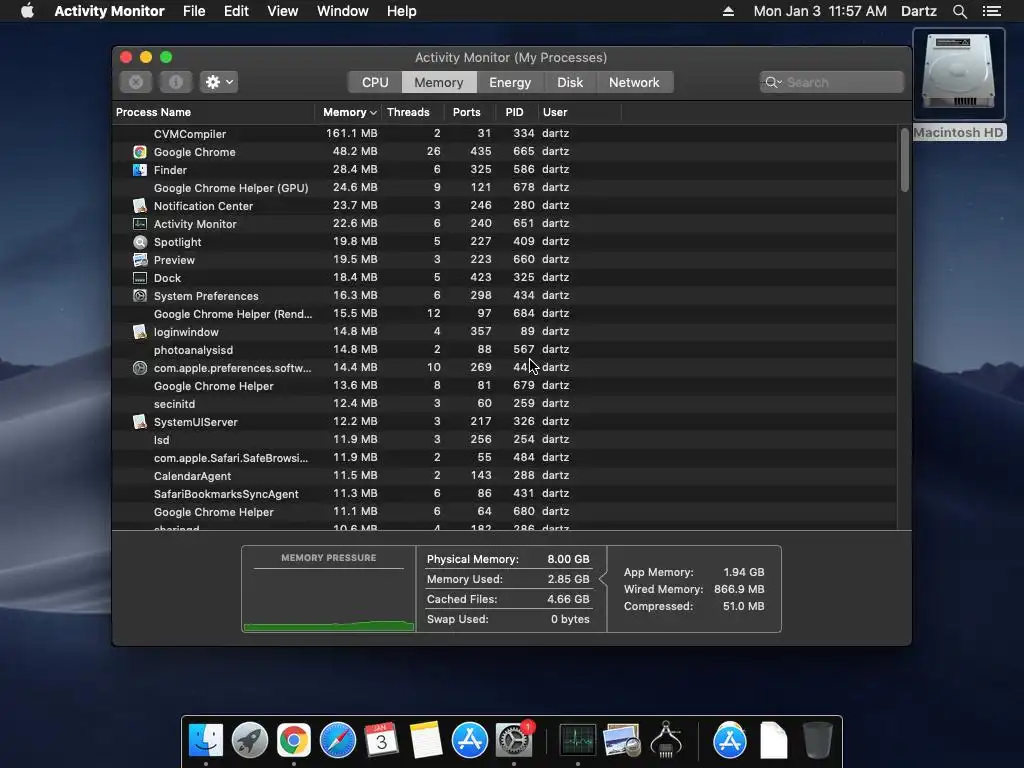Select the CVMCompiler process row
This screenshot has width=1024, height=768.
click(x=505, y=134)
